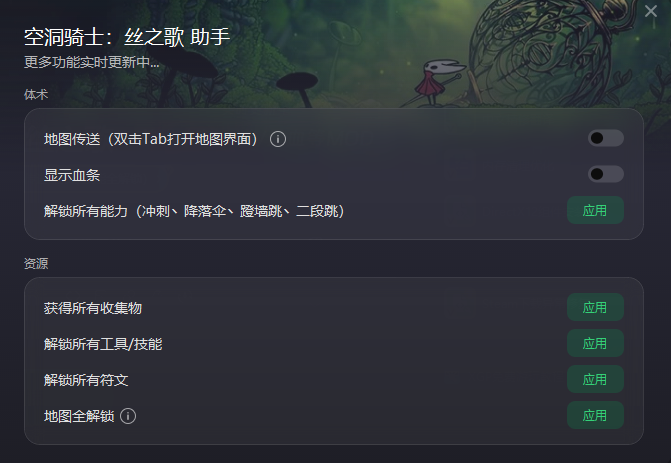This screenshot has height=463, width=671.
Task: Click the 解锁所有能力 row label
Action: pos(194,211)
